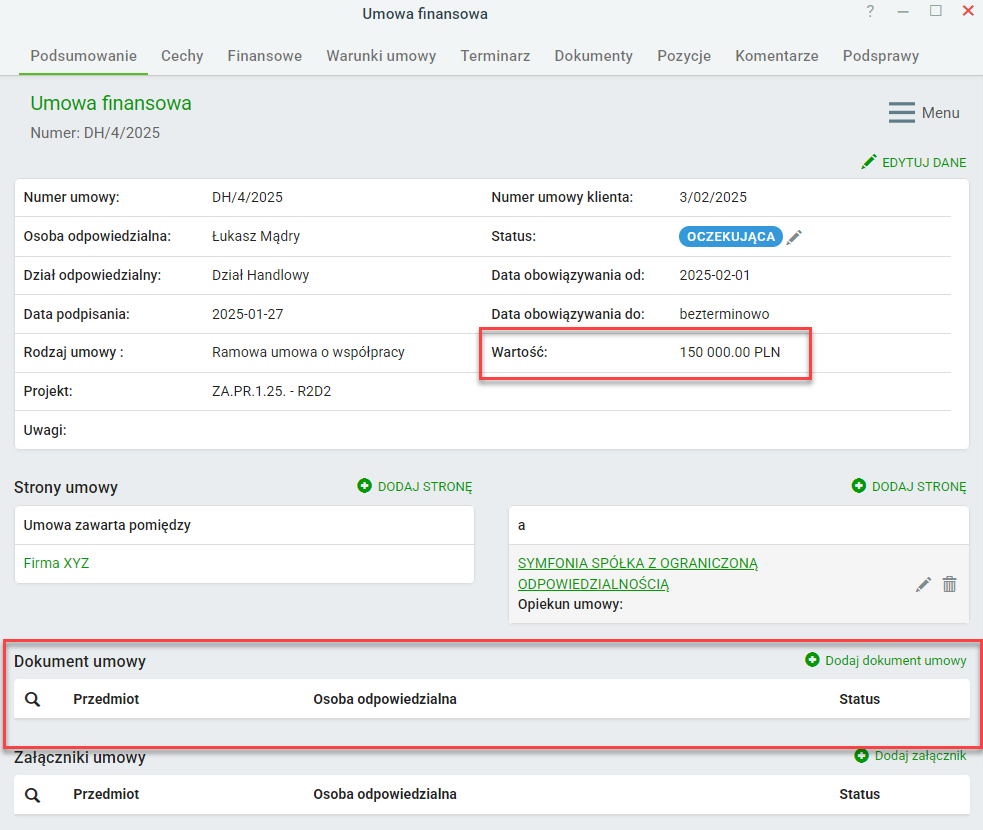Click right DODAJ STRONĘ above party 'a'

919,487
